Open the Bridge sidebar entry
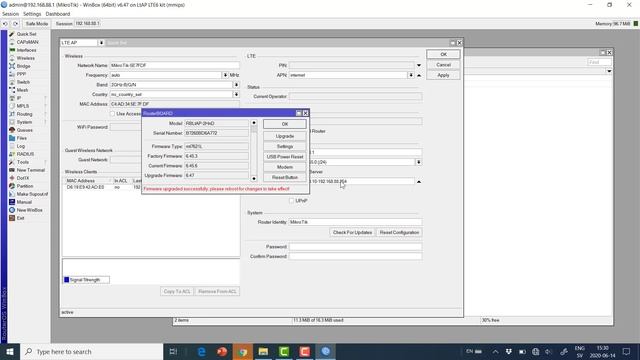Screen dimensions: 640x360 (23, 66)
